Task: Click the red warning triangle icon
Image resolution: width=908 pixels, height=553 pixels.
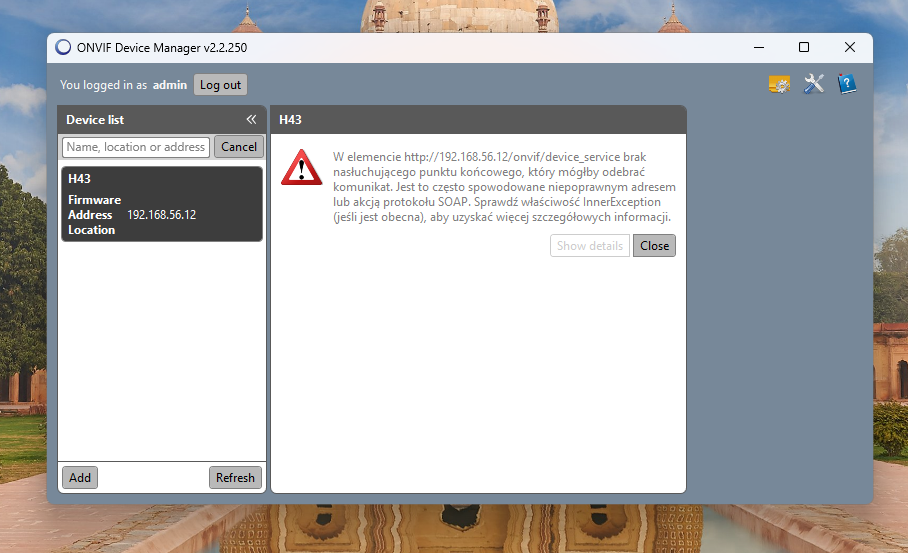Action: click(301, 167)
